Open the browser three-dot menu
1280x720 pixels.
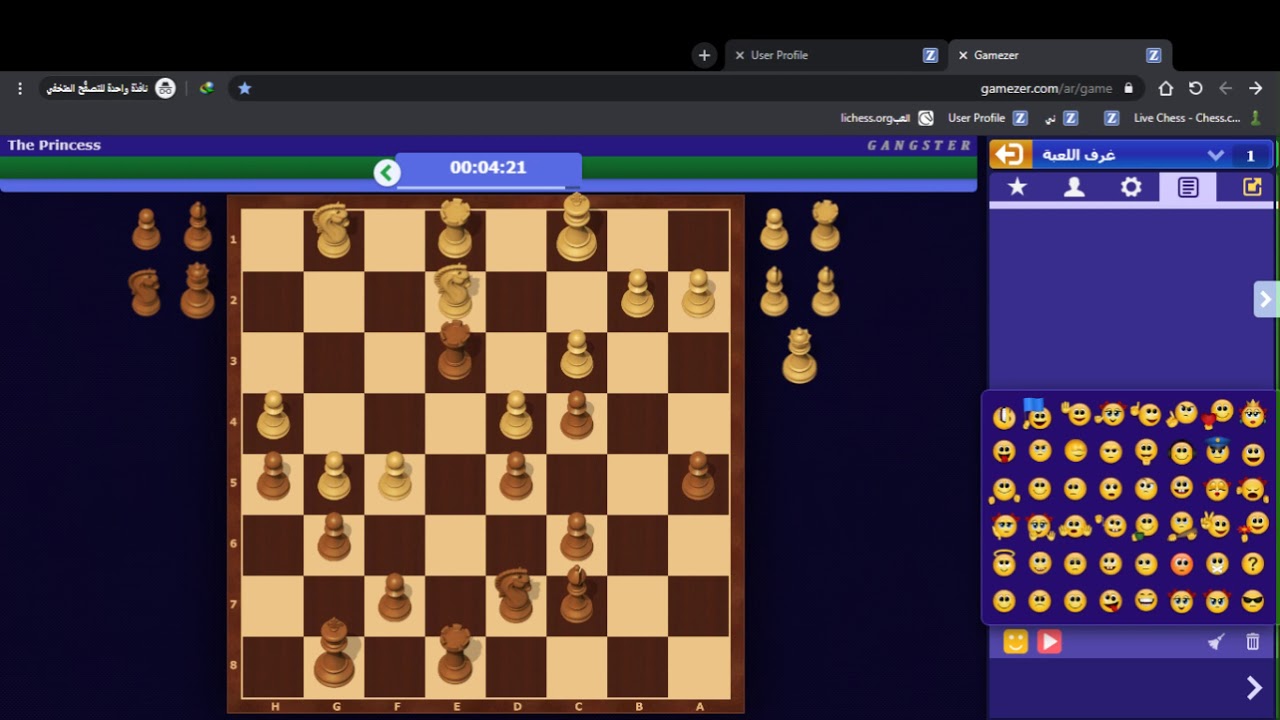point(20,88)
